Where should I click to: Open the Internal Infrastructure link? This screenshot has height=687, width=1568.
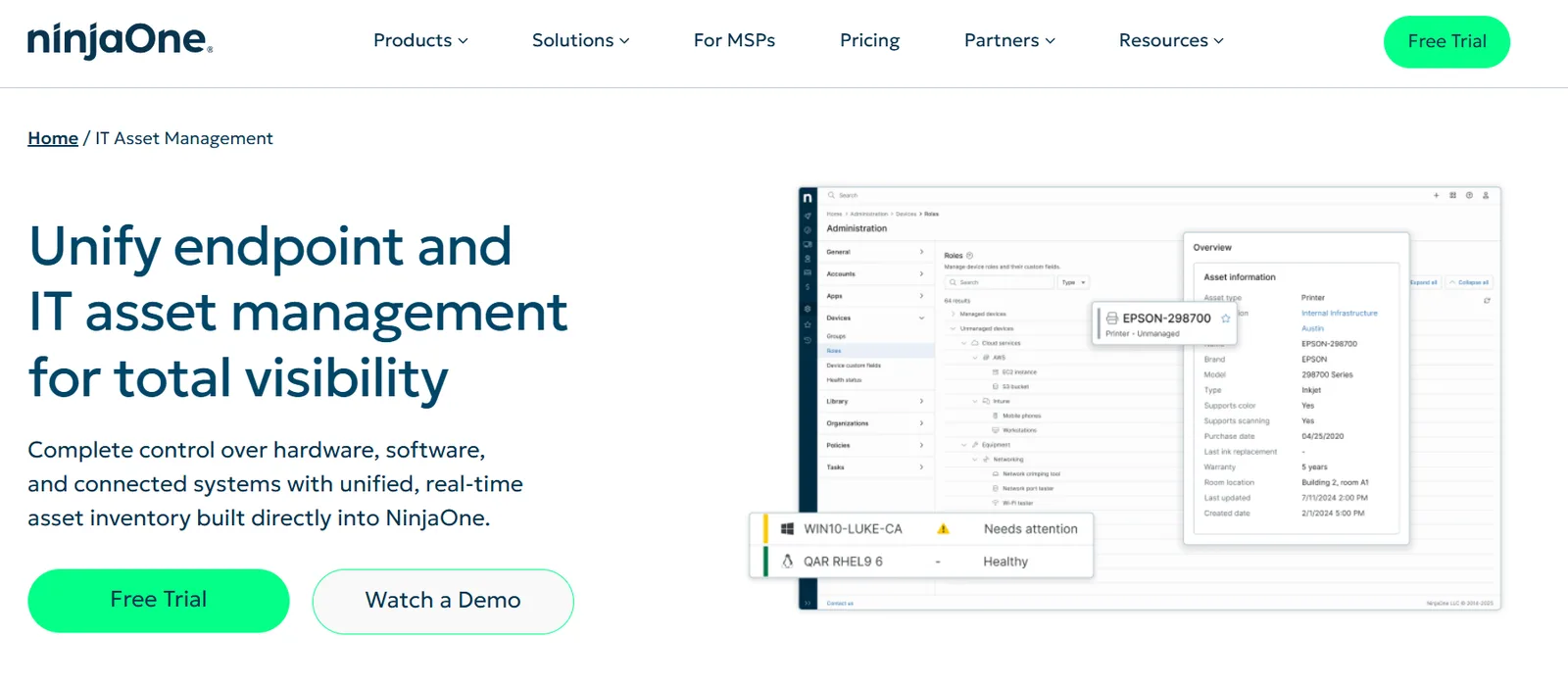coord(1340,313)
